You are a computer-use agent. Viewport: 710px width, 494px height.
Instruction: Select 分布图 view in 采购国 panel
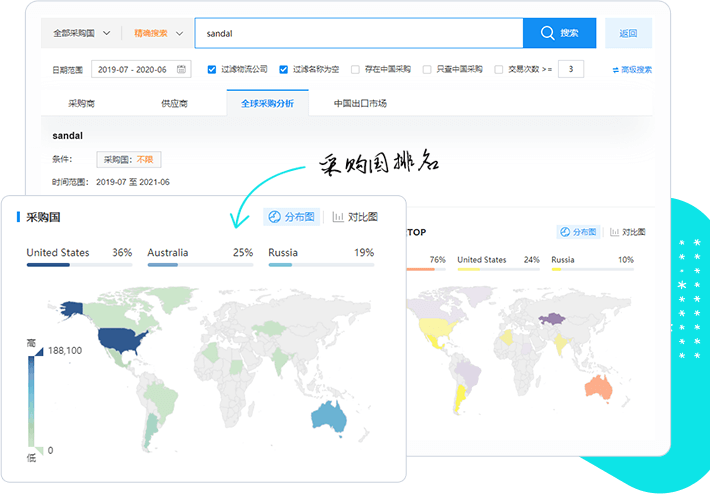pyautogui.click(x=292, y=217)
